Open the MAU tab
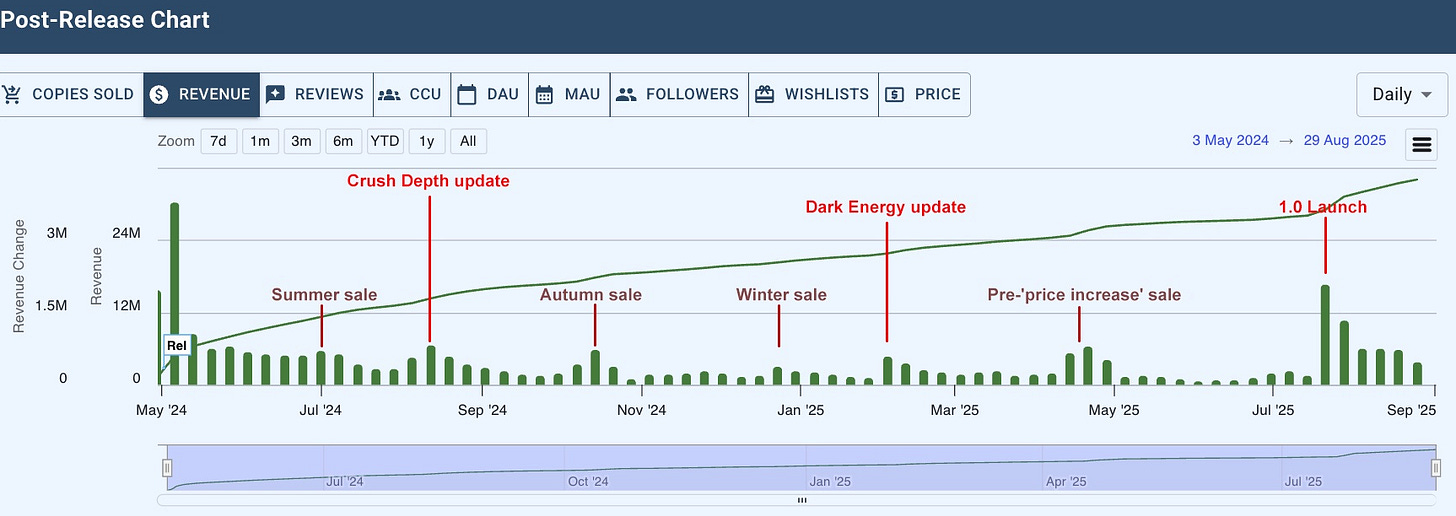Image resolution: width=1456 pixels, height=516 pixels. 569,94
